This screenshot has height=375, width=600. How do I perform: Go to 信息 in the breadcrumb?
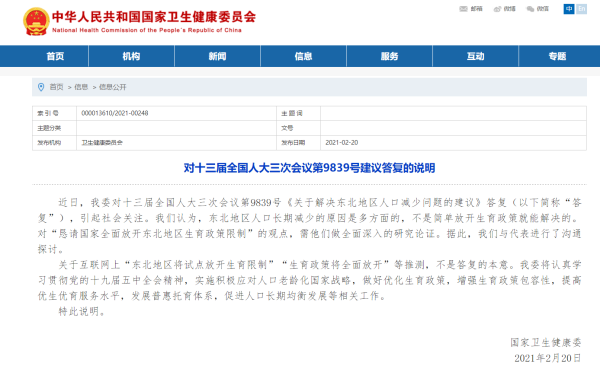[81, 87]
